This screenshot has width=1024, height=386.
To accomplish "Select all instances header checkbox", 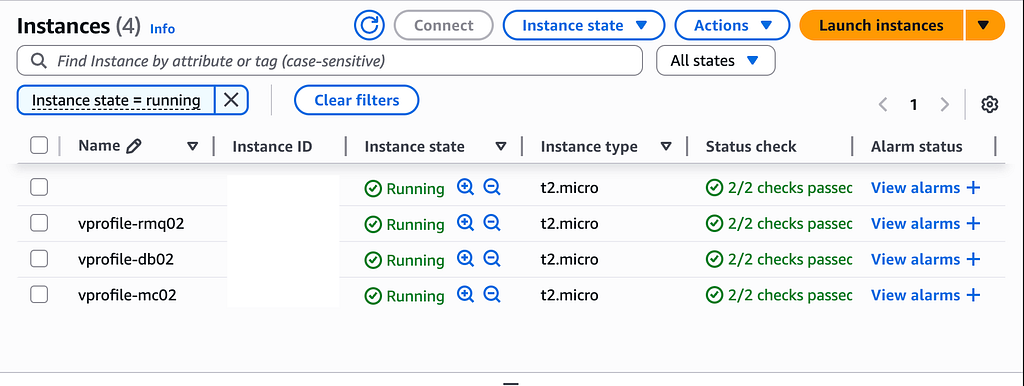I will point(39,146).
